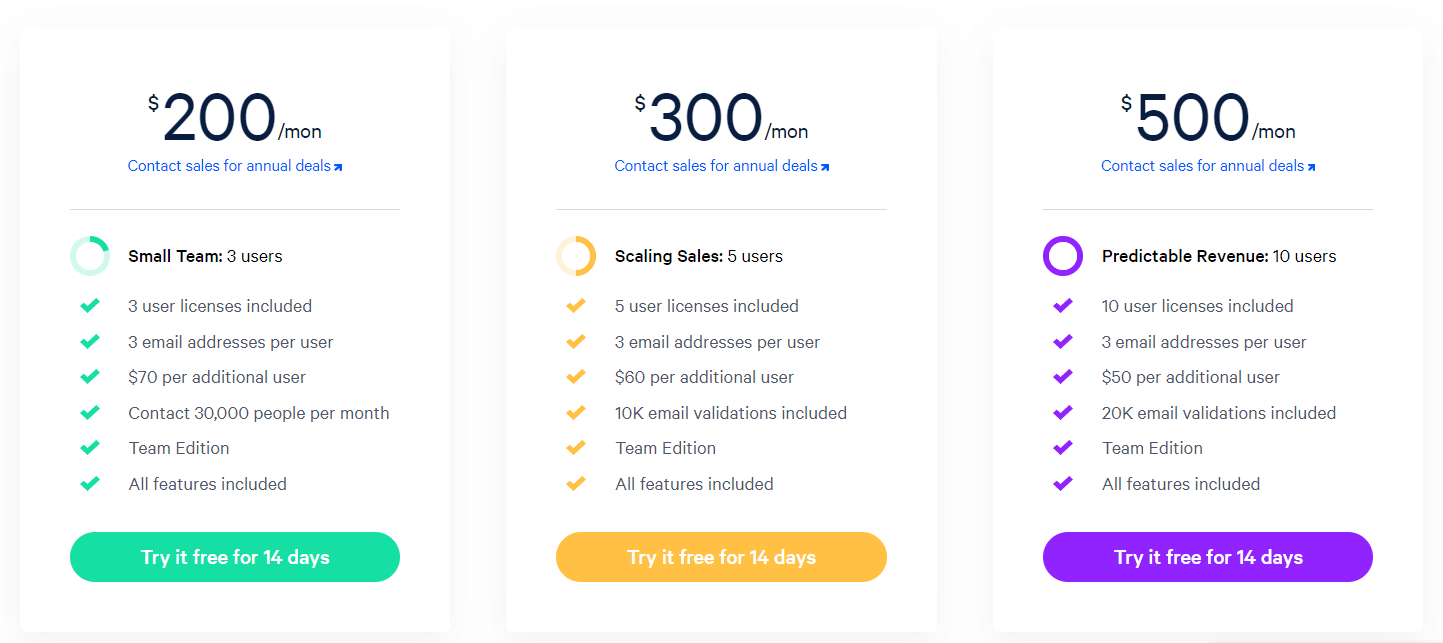Screen dimensions: 1443x643
Task: Start the $200 plan 14-day free trial
Action: click(x=235, y=557)
